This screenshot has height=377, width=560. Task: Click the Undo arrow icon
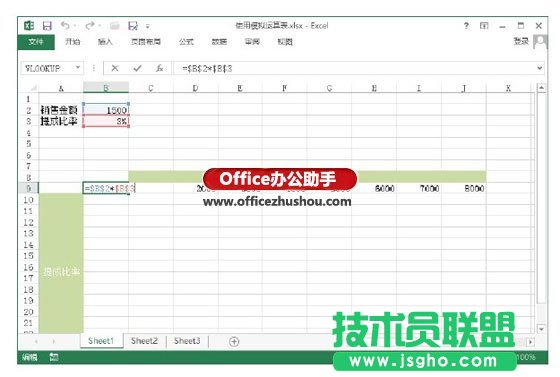pyautogui.click(x=65, y=25)
